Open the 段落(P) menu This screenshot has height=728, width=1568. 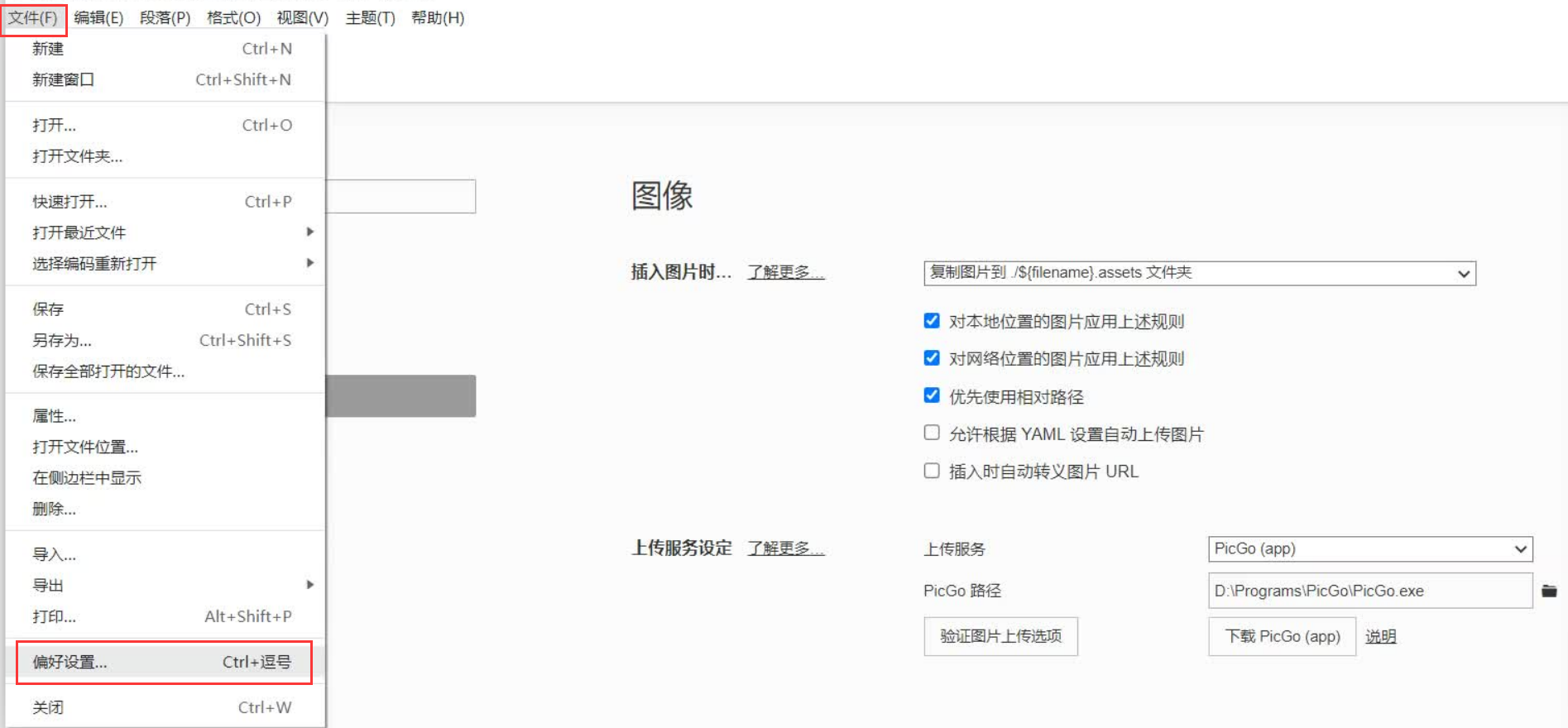tap(165, 17)
